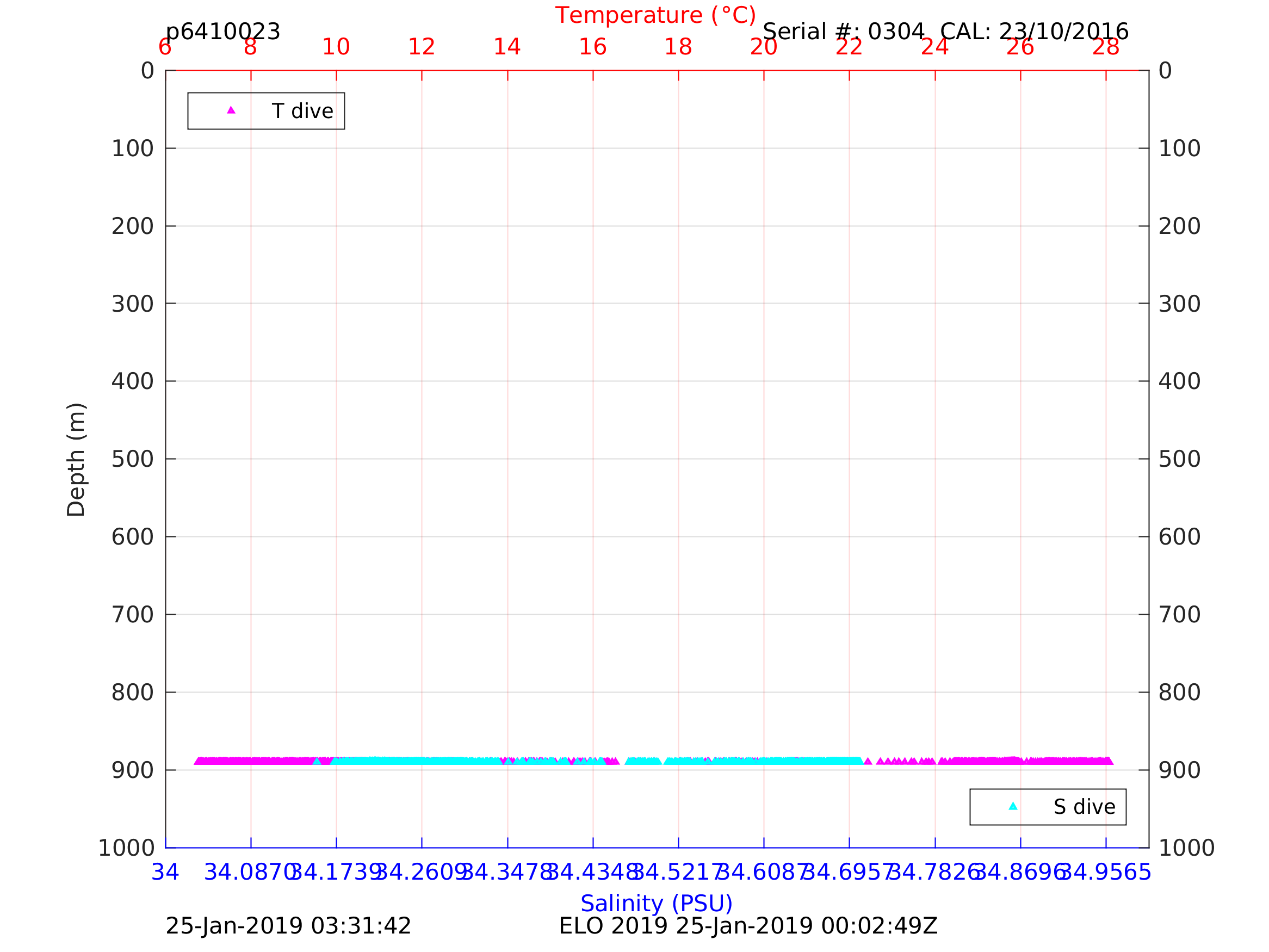Click left depth tick label '500'
Viewport: 1269px width, 952px height.
133,459
